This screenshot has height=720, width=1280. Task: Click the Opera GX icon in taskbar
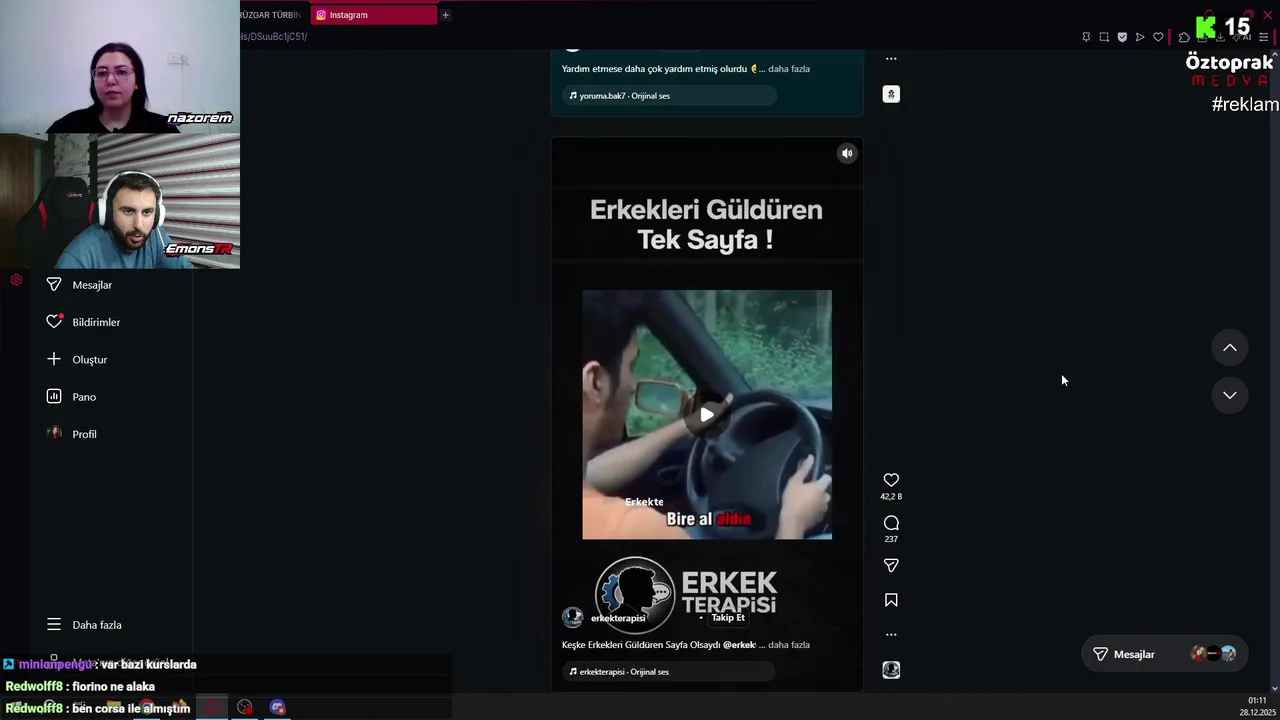(212, 707)
